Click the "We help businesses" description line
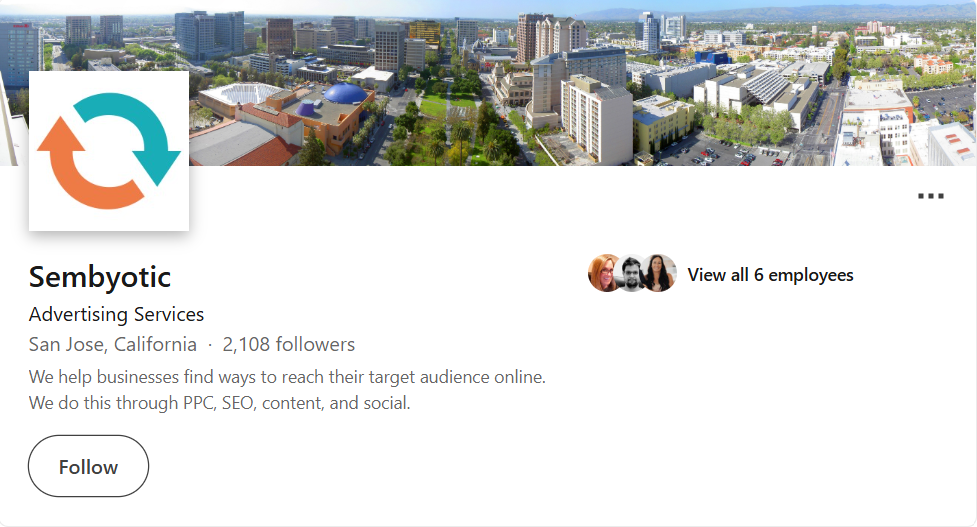 (287, 377)
